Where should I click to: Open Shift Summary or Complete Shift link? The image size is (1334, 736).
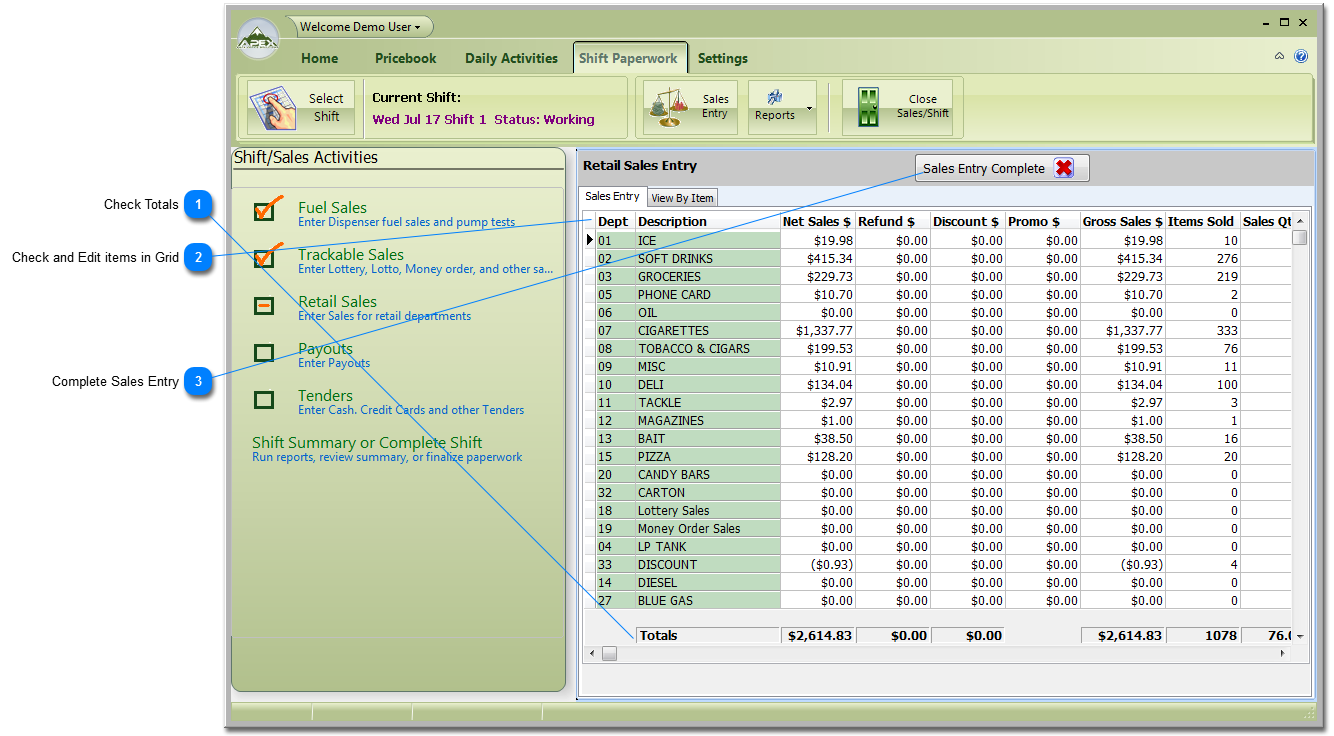(367, 442)
